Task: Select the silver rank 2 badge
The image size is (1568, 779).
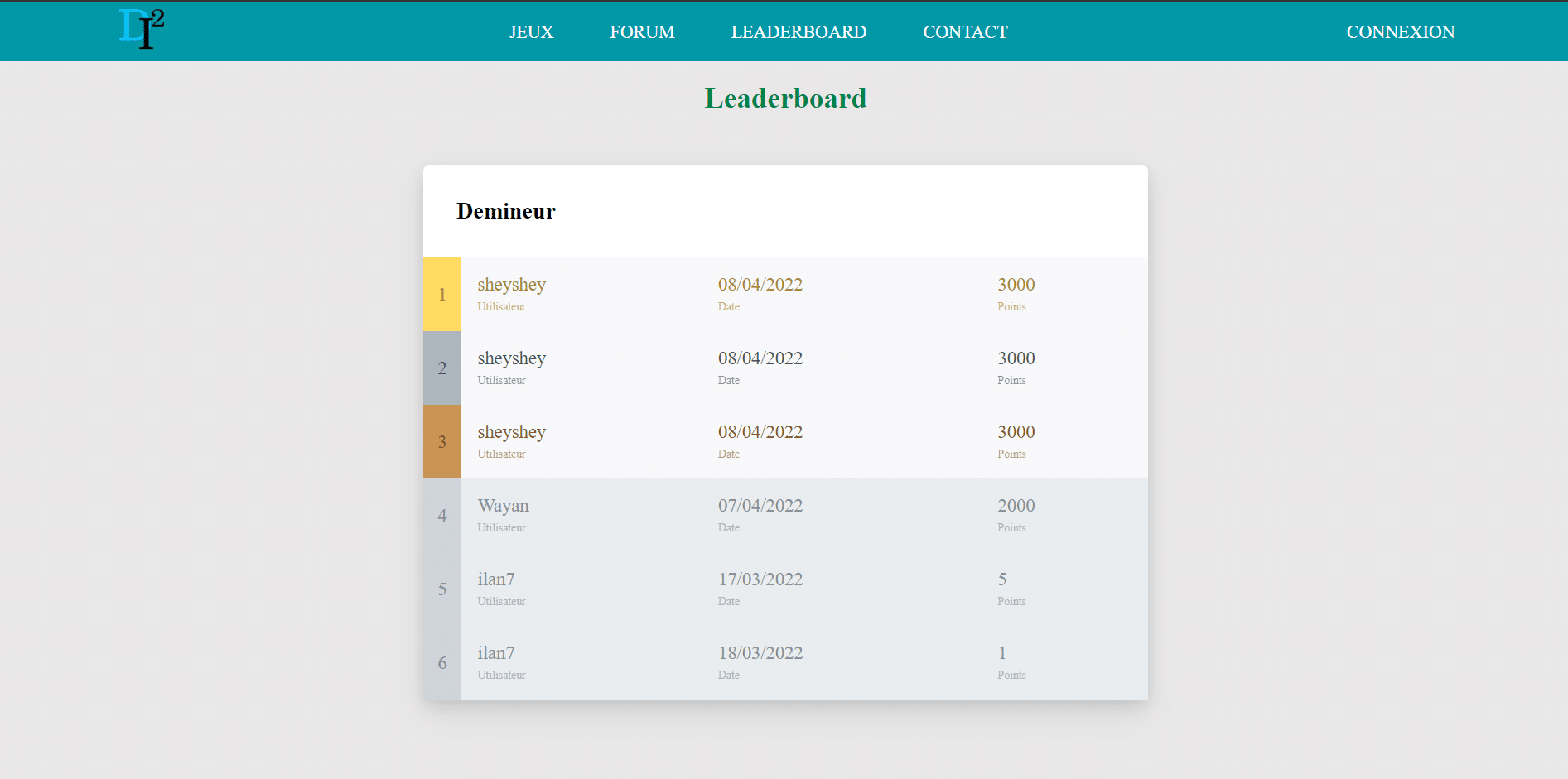Action: 442,368
